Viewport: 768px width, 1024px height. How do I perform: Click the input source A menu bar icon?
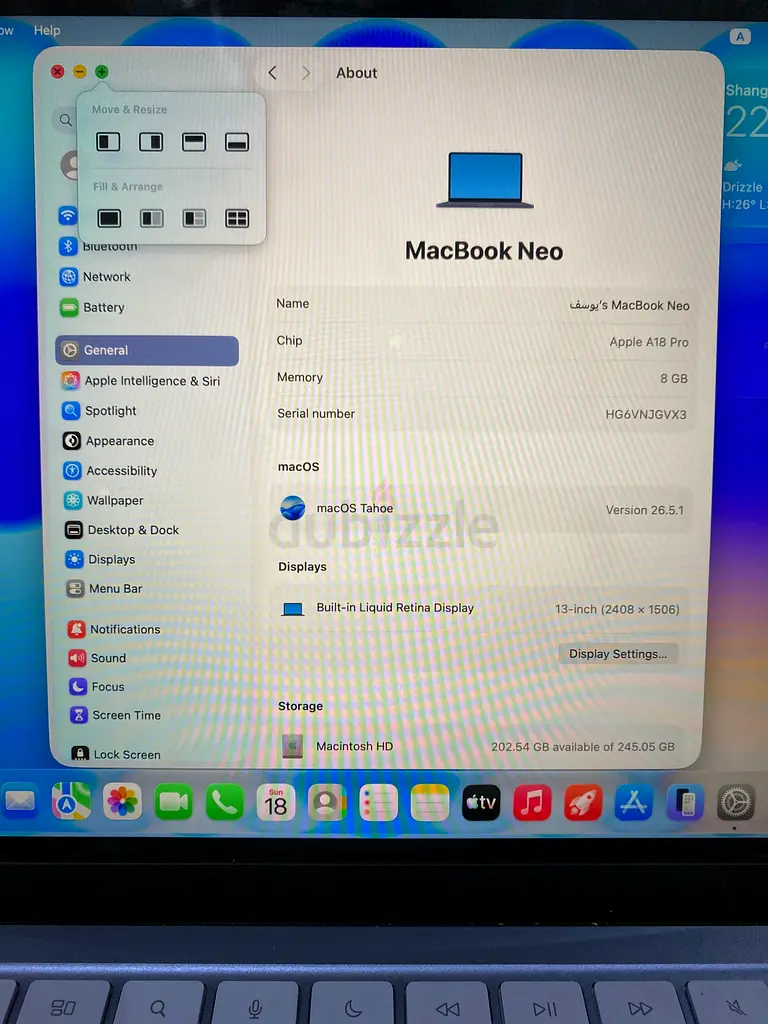tap(740, 37)
